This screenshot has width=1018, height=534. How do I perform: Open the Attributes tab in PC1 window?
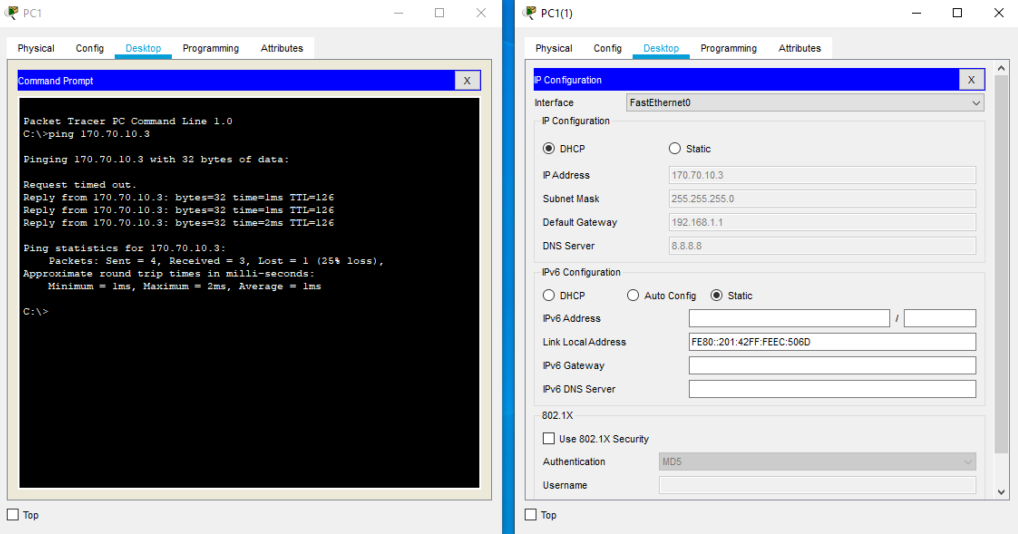[282, 48]
